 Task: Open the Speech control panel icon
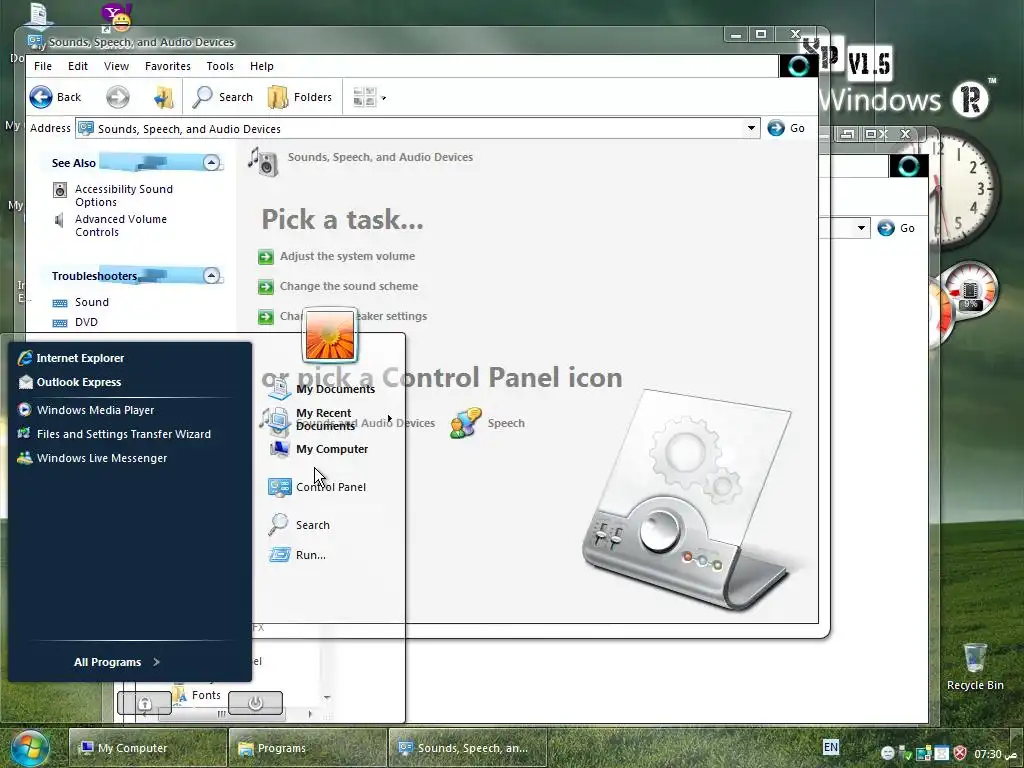tap(488, 423)
